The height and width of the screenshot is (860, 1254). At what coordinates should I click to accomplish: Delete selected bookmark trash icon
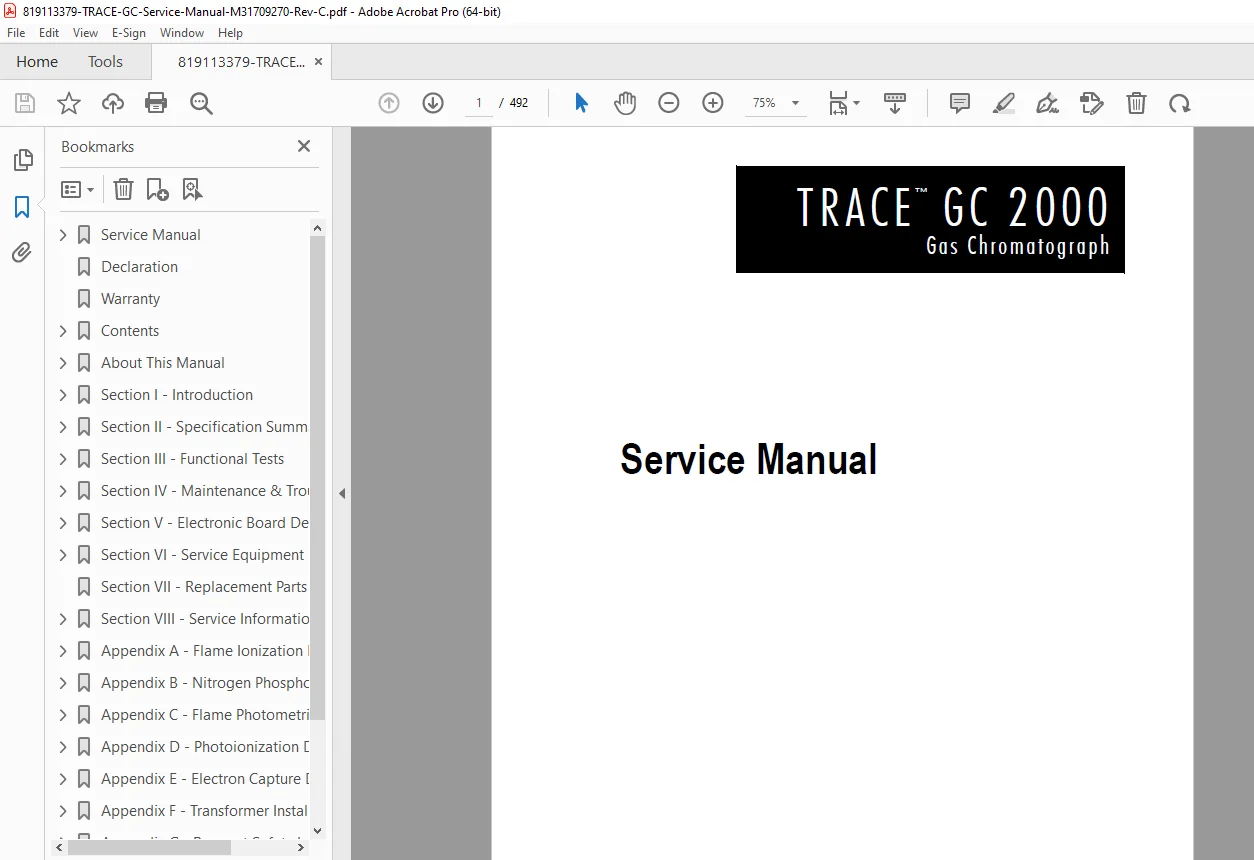click(123, 189)
